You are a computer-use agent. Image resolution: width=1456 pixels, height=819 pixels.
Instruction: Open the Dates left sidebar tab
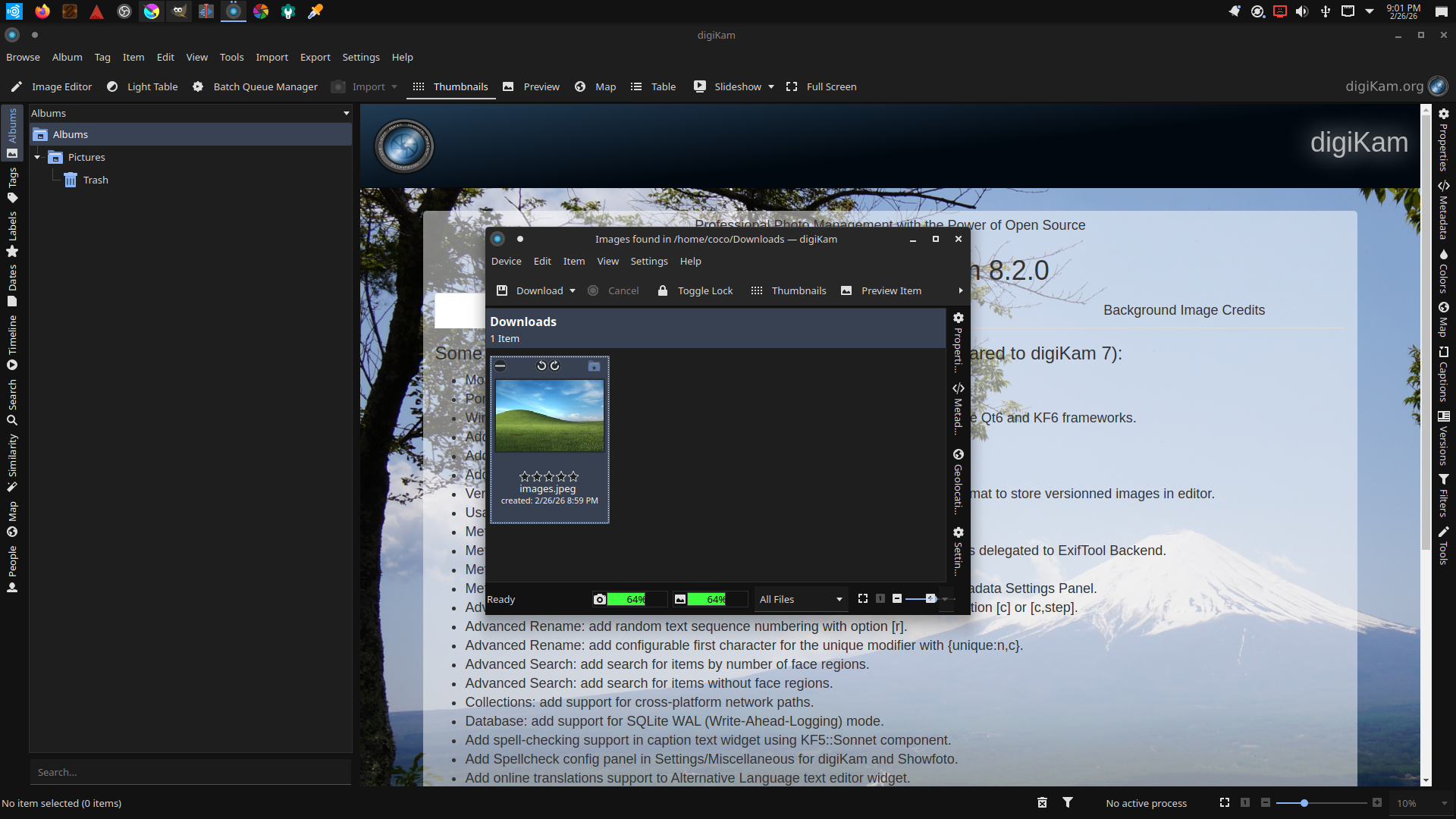[12, 285]
